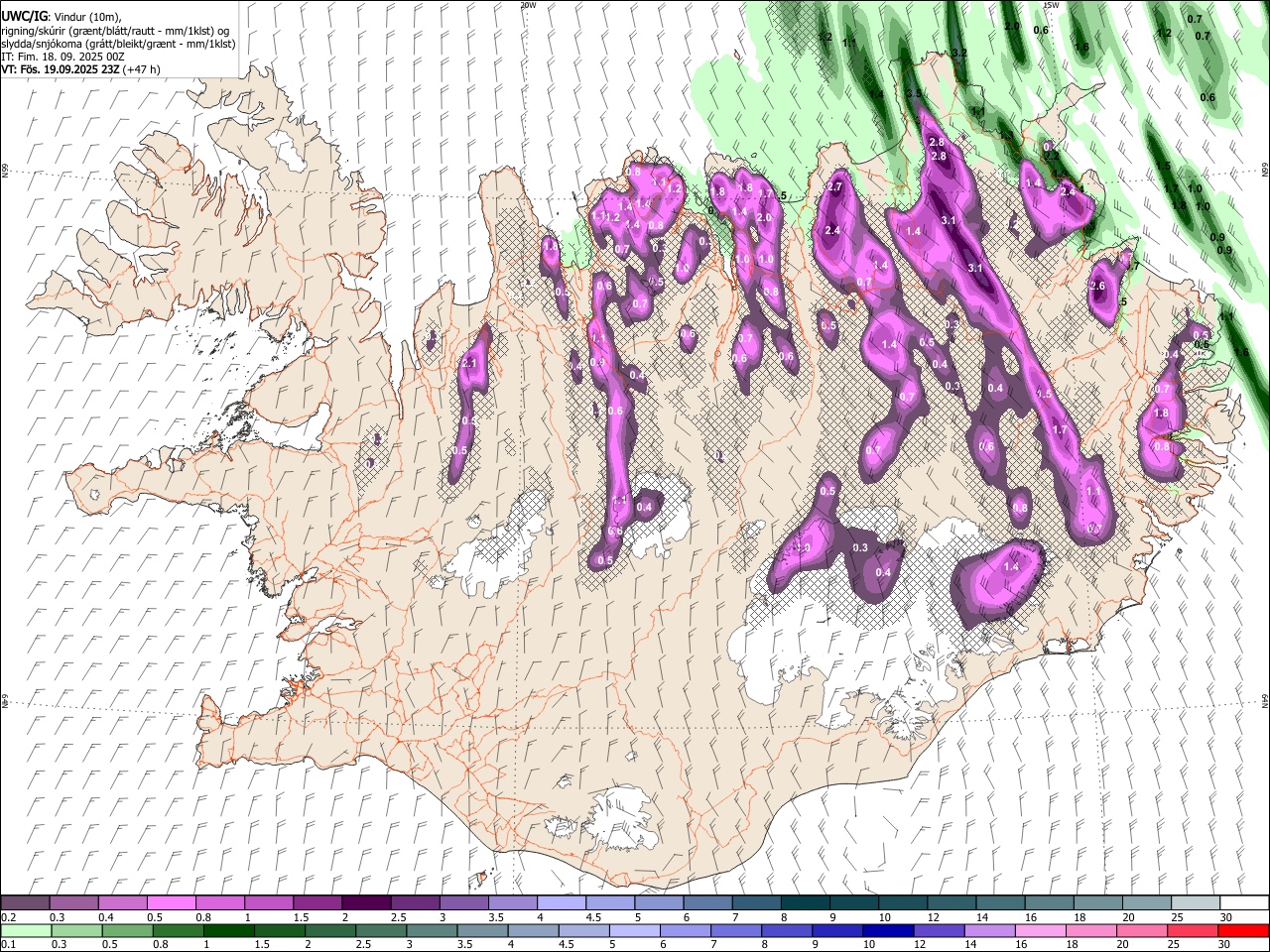This screenshot has height=952, width=1270.
Task: Click the 'UWC/IG: Vindur (10m)' title text
Action: coord(62,17)
